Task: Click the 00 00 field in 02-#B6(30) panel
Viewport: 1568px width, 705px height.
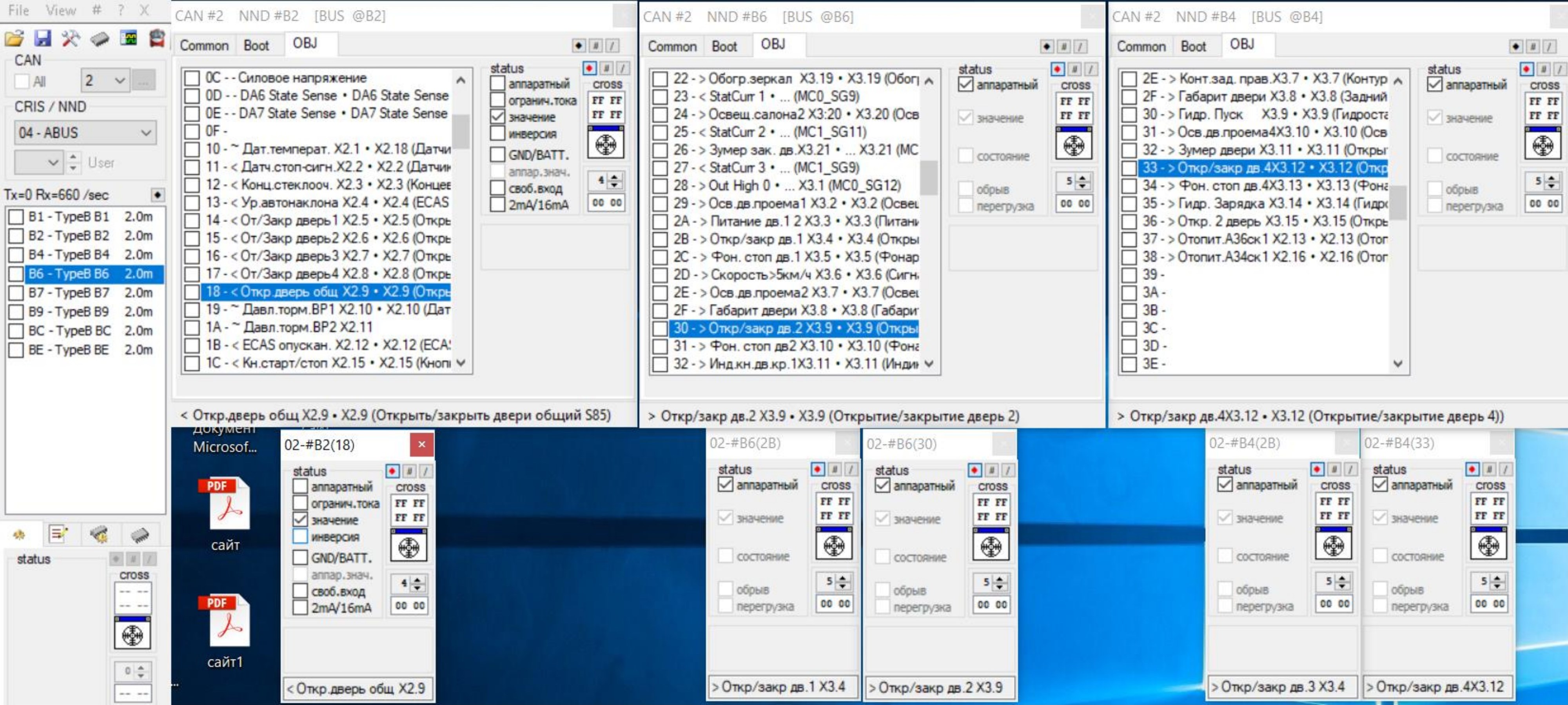Action: pyautogui.click(x=992, y=605)
